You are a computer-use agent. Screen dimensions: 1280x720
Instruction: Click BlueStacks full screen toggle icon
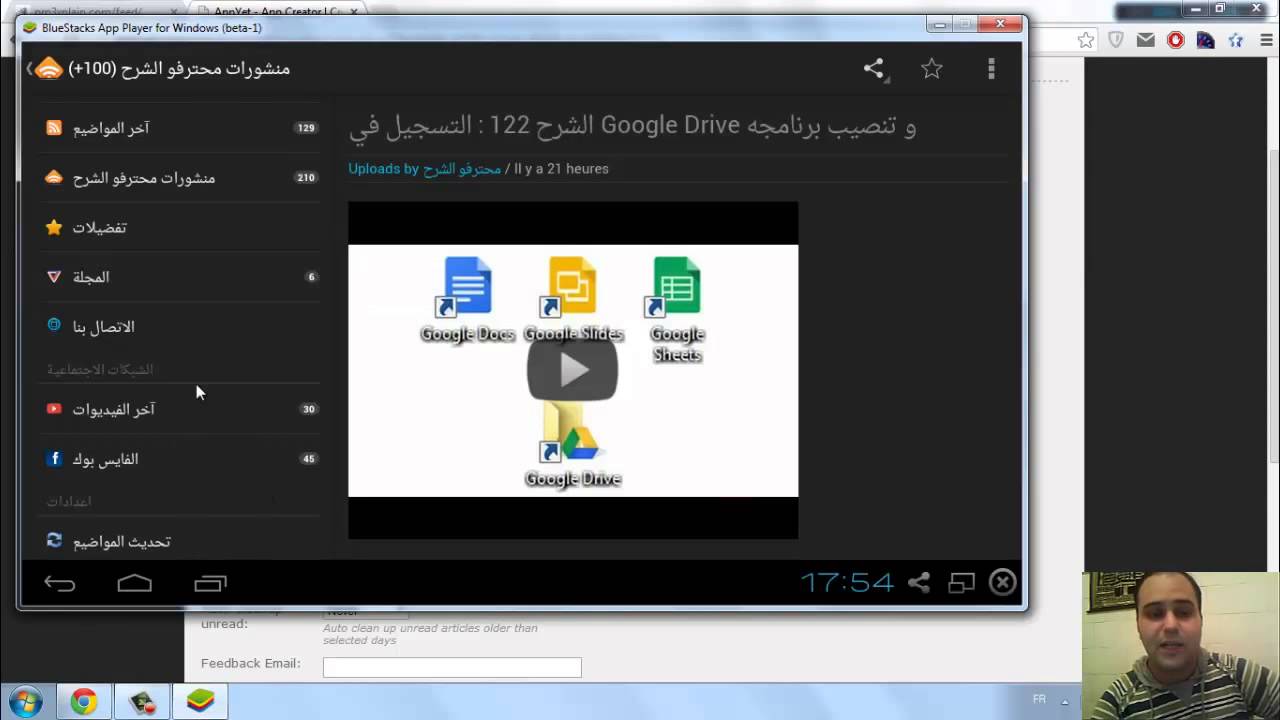pos(961,582)
